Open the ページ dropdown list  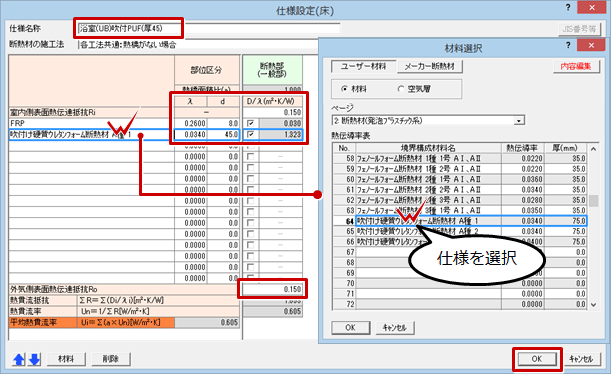(x=519, y=121)
